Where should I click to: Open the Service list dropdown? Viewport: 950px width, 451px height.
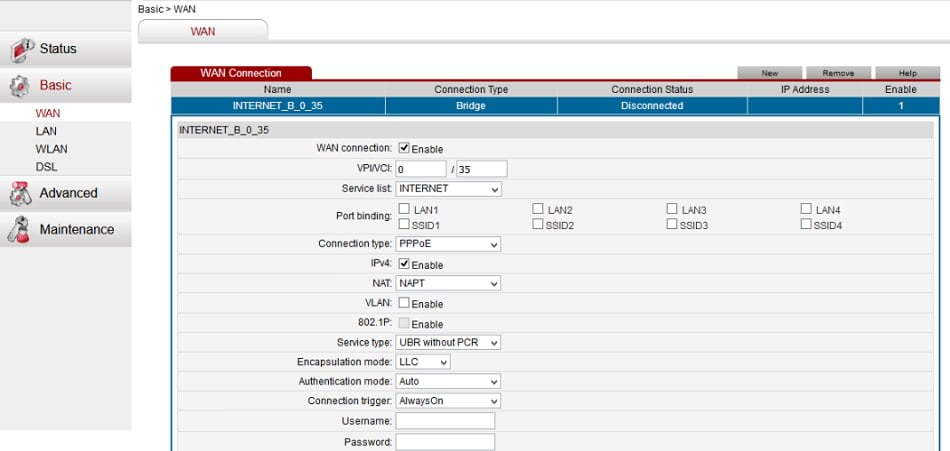(449, 189)
